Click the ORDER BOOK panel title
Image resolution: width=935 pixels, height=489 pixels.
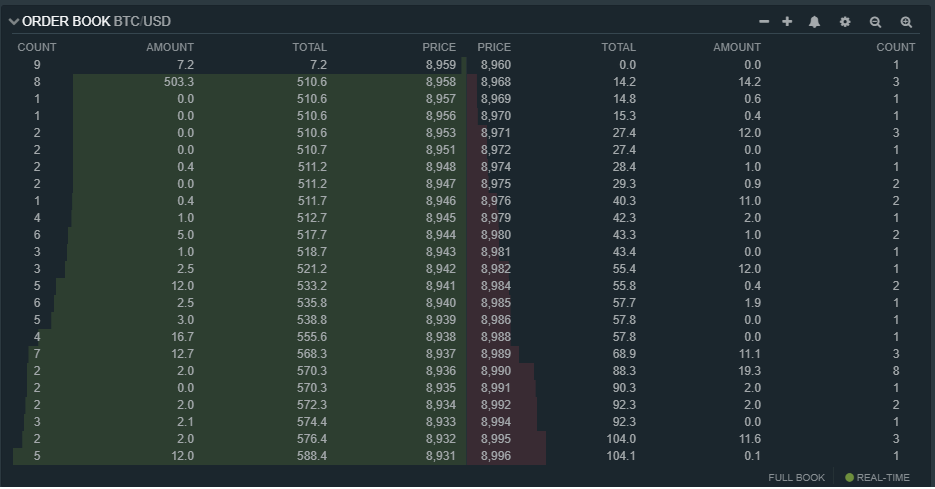point(66,21)
